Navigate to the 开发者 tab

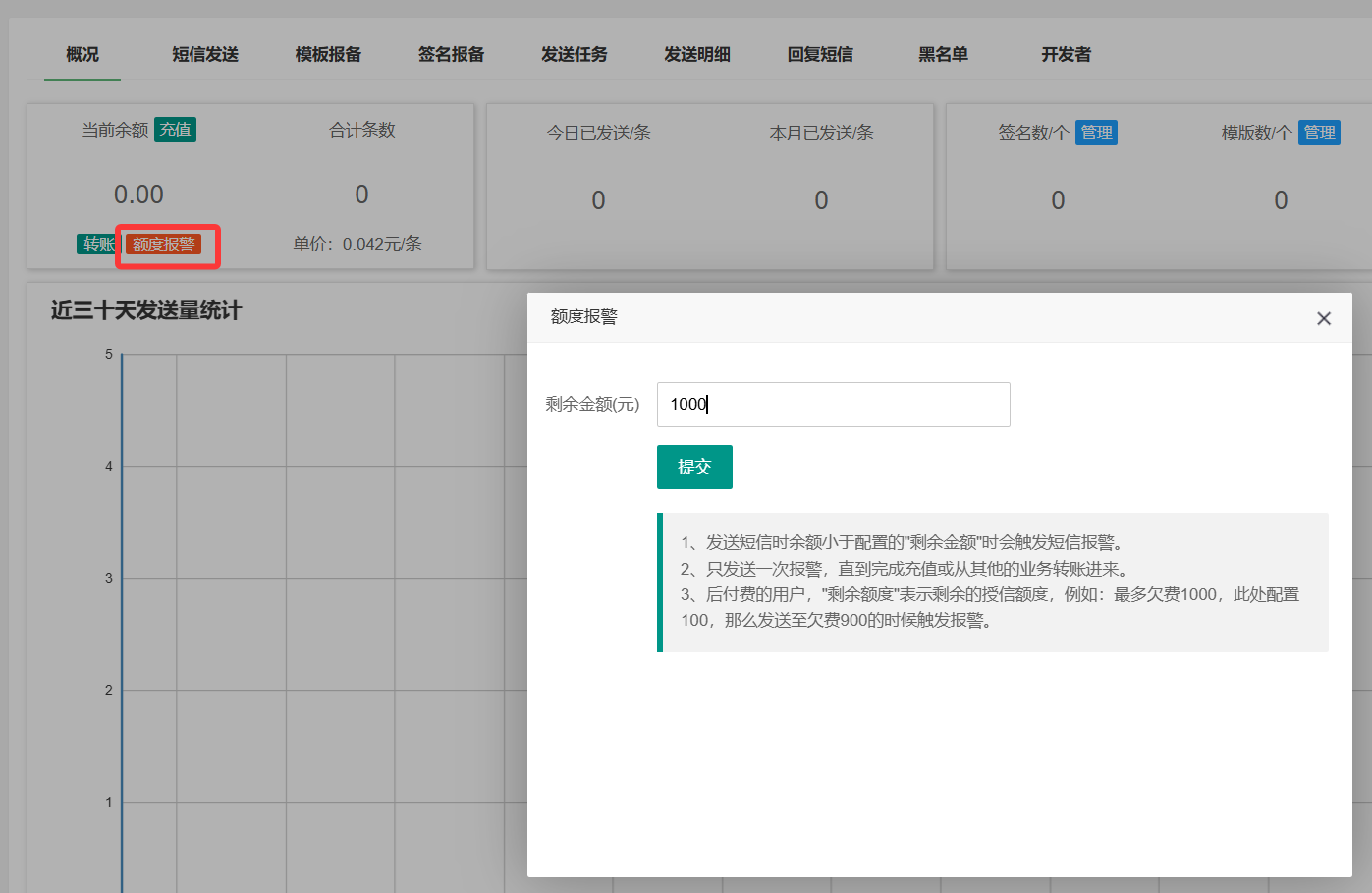pos(1066,55)
